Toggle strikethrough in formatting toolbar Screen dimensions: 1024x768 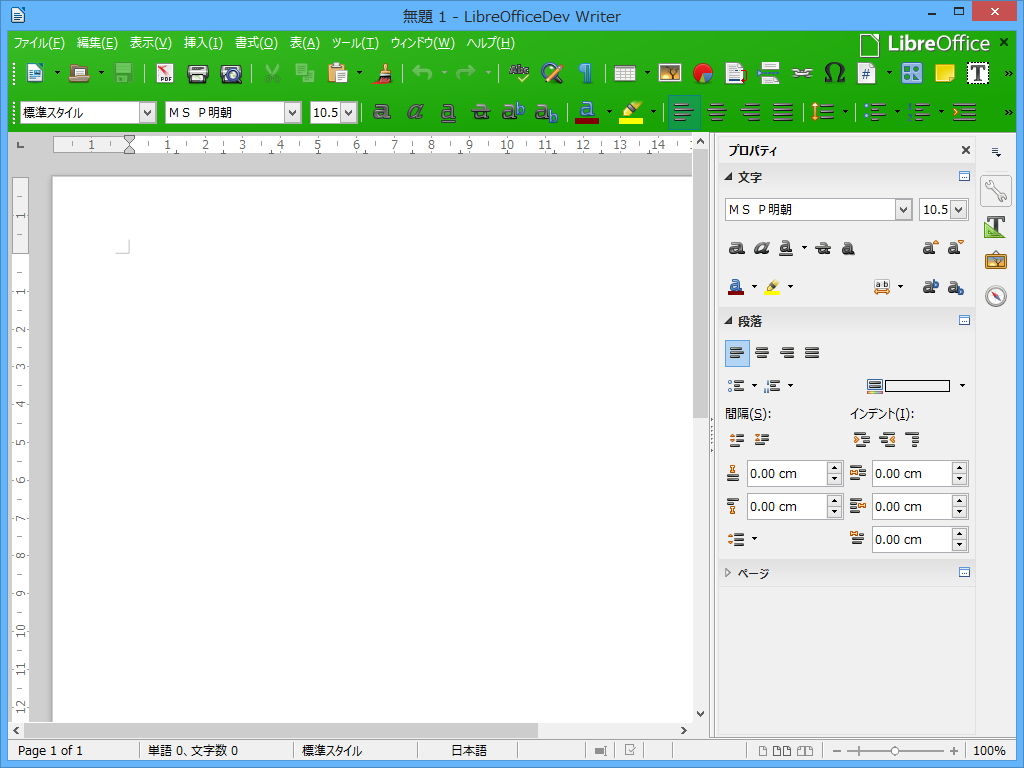[481, 112]
